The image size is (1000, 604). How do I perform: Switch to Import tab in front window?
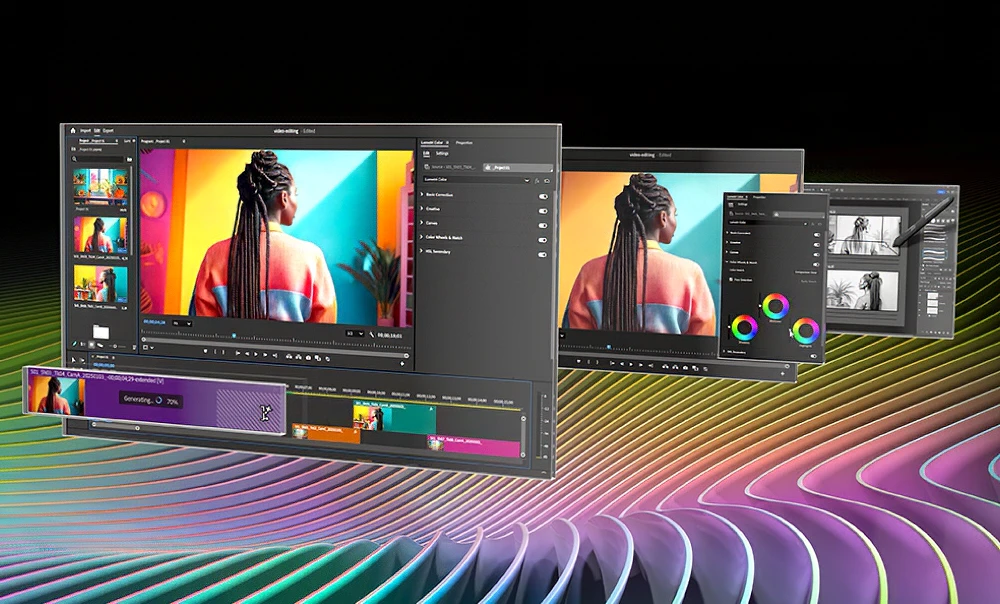(x=85, y=131)
